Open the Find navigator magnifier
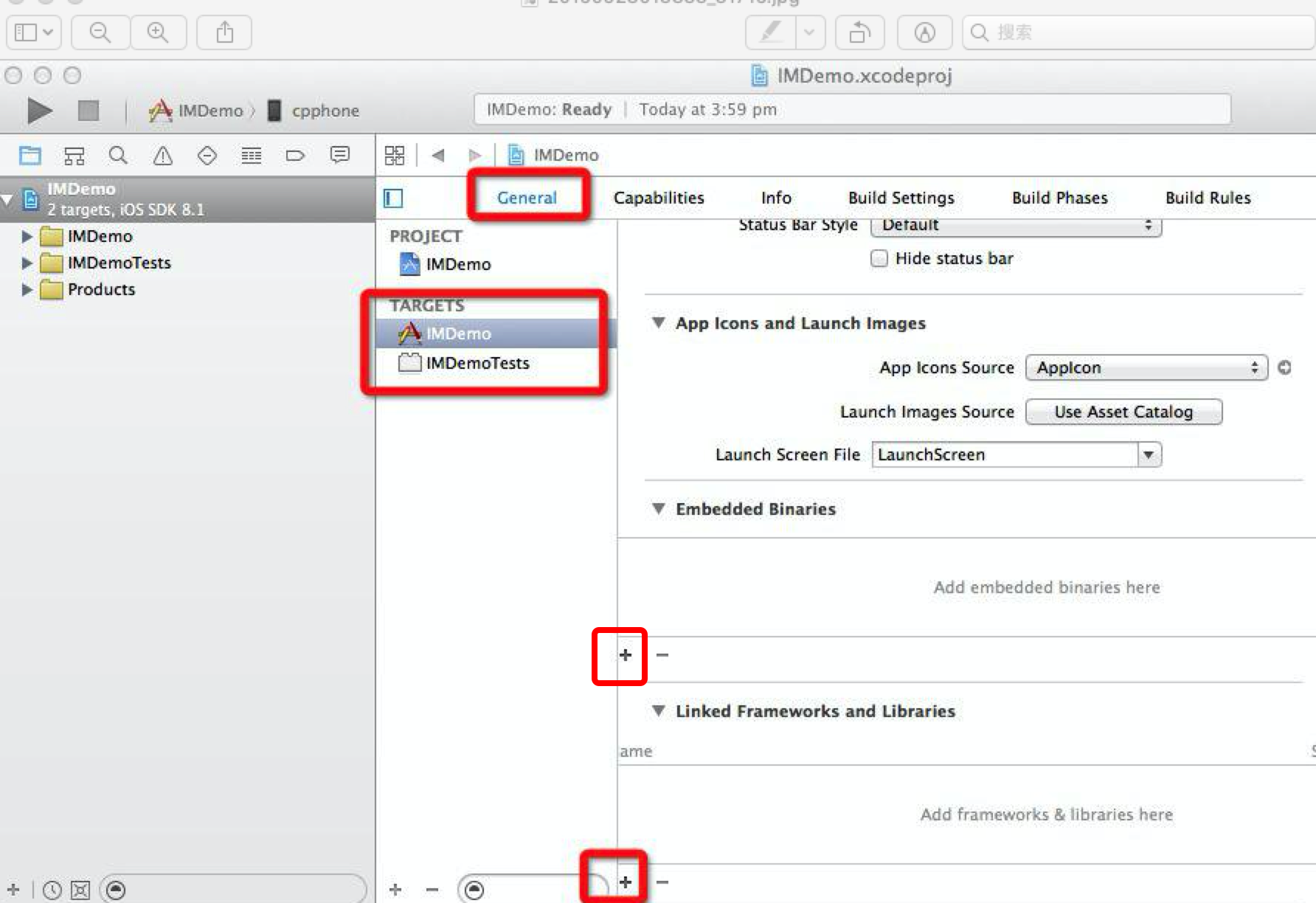The width and height of the screenshot is (1316, 903). pyautogui.click(x=118, y=155)
